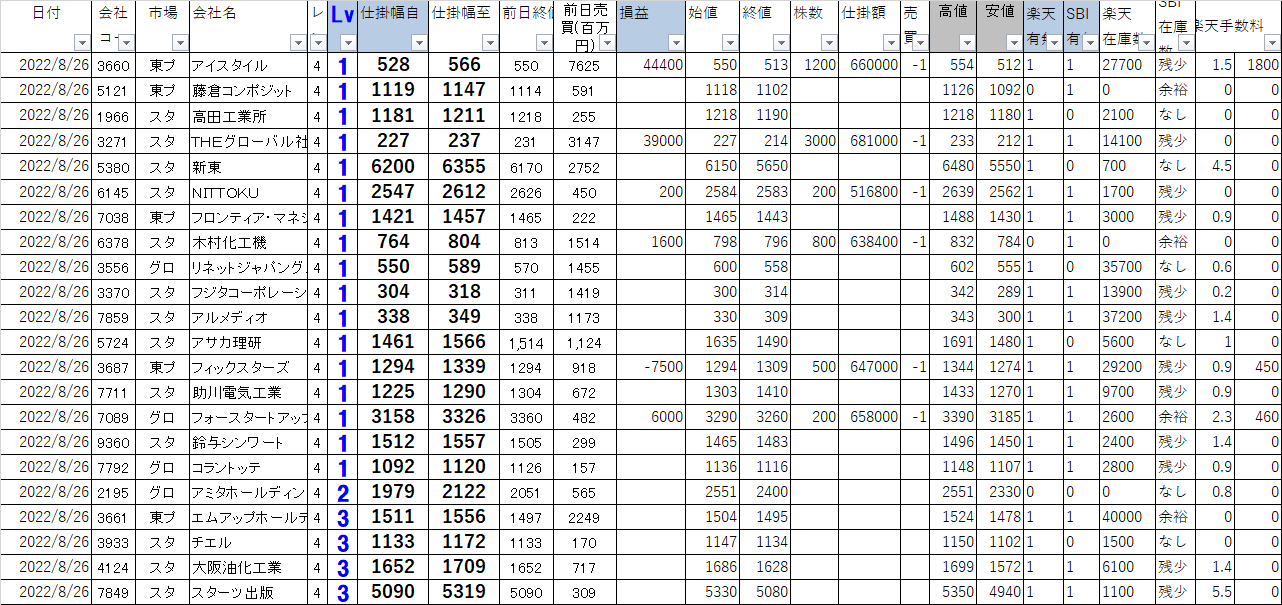Open the 会社コード column filter dropdown
The image size is (1282, 605).
tap(125, 43)
